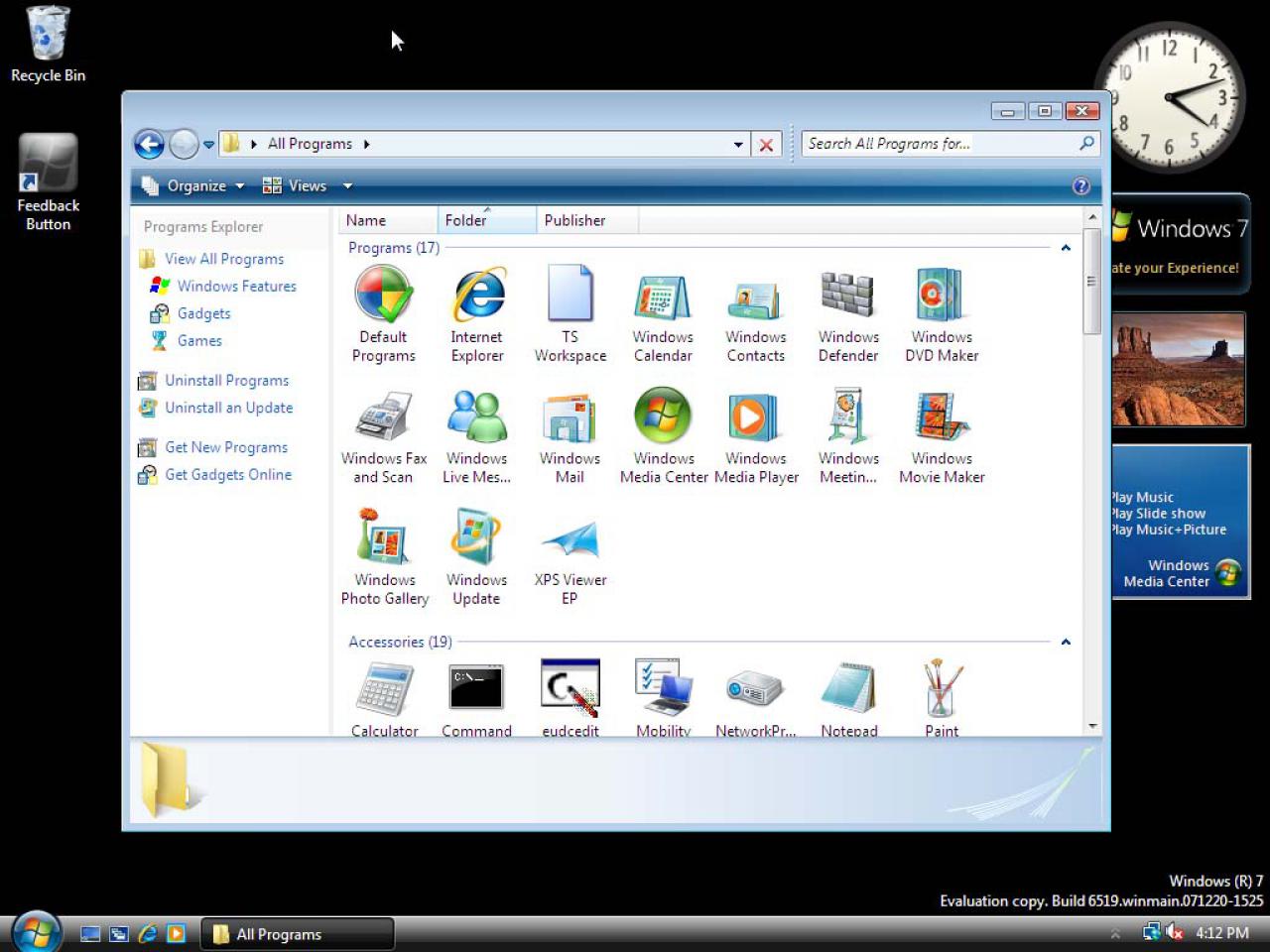This screenshot has width=1270, height=952.
Task: Open Games in sidebar
Action: click(x=199, y=340)
